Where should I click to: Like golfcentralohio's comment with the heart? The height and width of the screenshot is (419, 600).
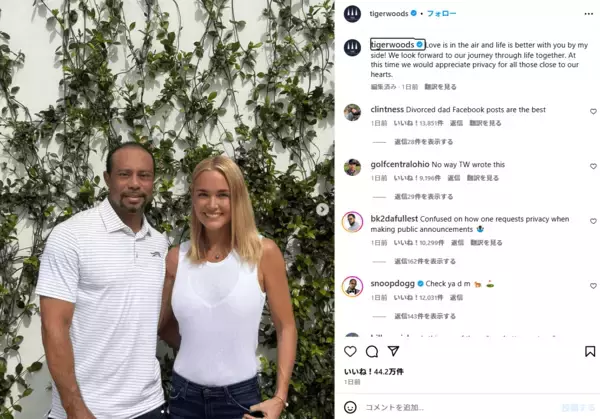click(593, 166)
